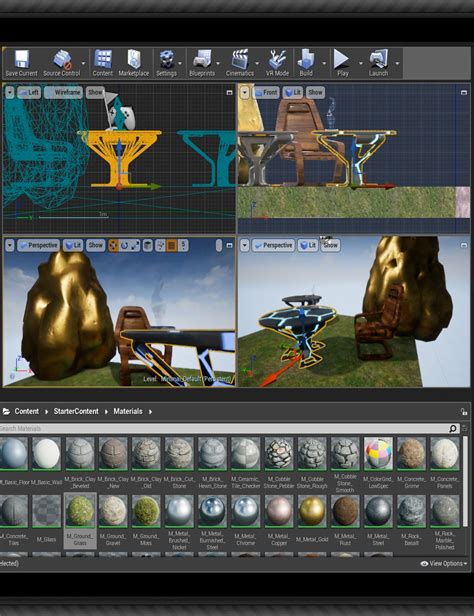Toggle the coordinate system icon
Viewport: 474px width, 616px height.
coord(148,246)
